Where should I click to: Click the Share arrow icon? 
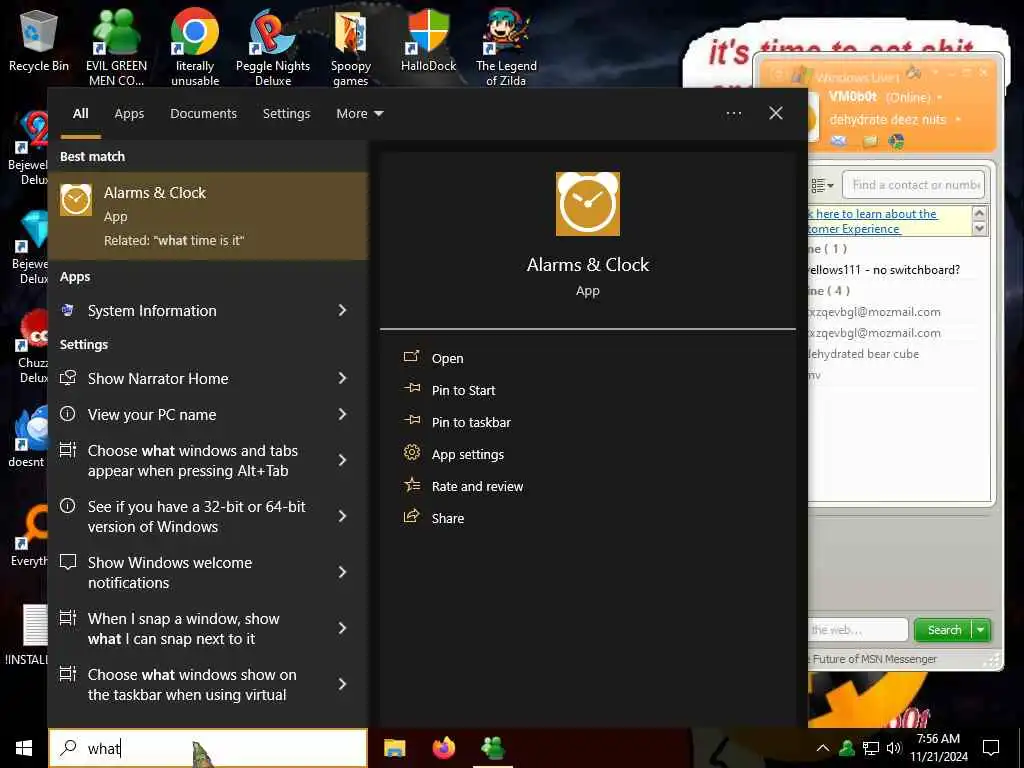[411, 517]
